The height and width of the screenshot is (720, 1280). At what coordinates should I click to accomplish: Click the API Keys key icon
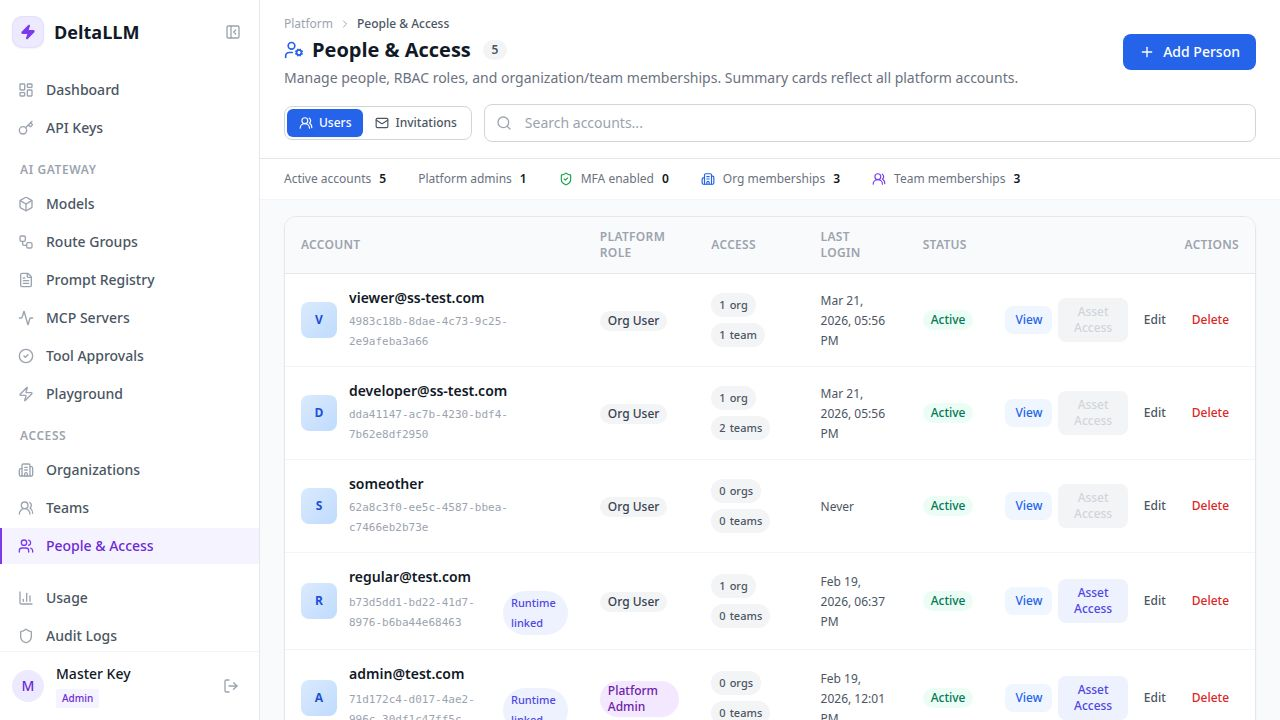coord(26,128)
